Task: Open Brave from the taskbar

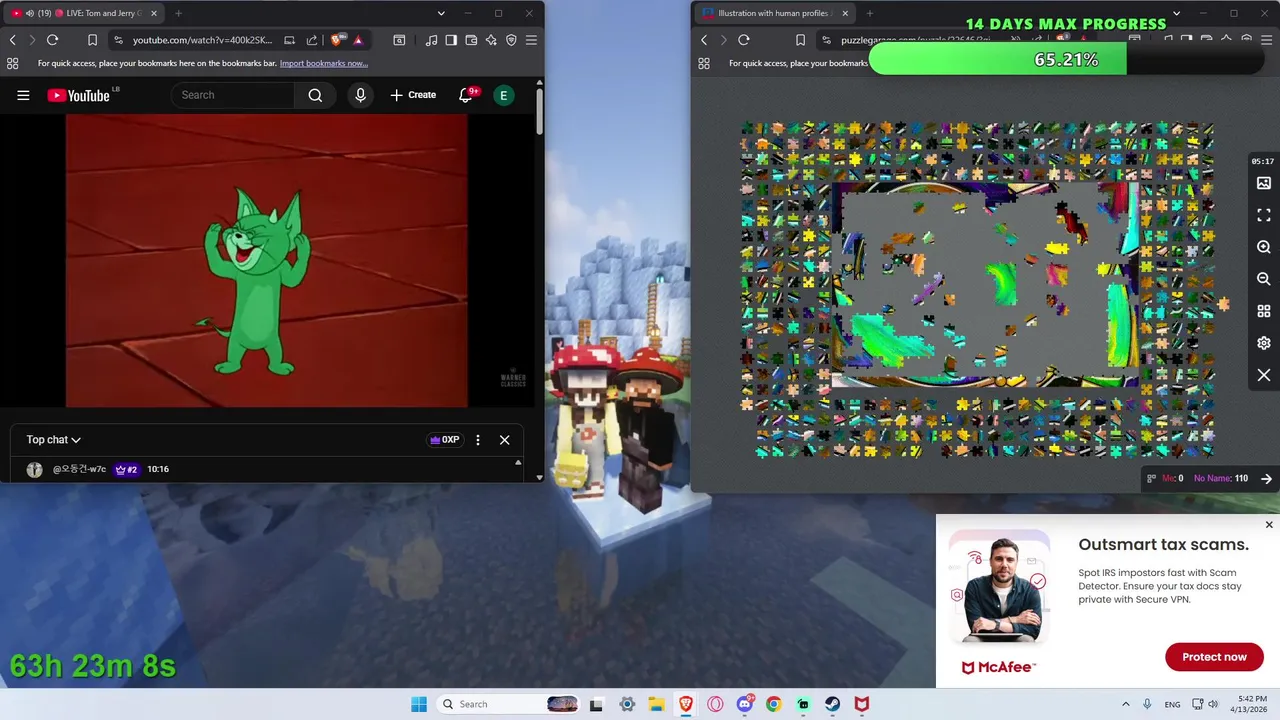Action: pyautogui.click(x=686, y=704)
